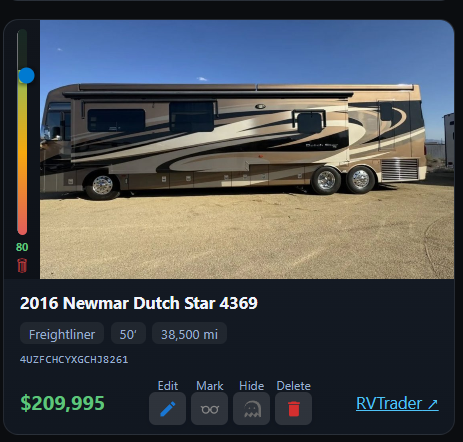This screenshot has width=463, height=442.
Task: Click the small red trash icon below score 80
Action: [x=22, y=265]
